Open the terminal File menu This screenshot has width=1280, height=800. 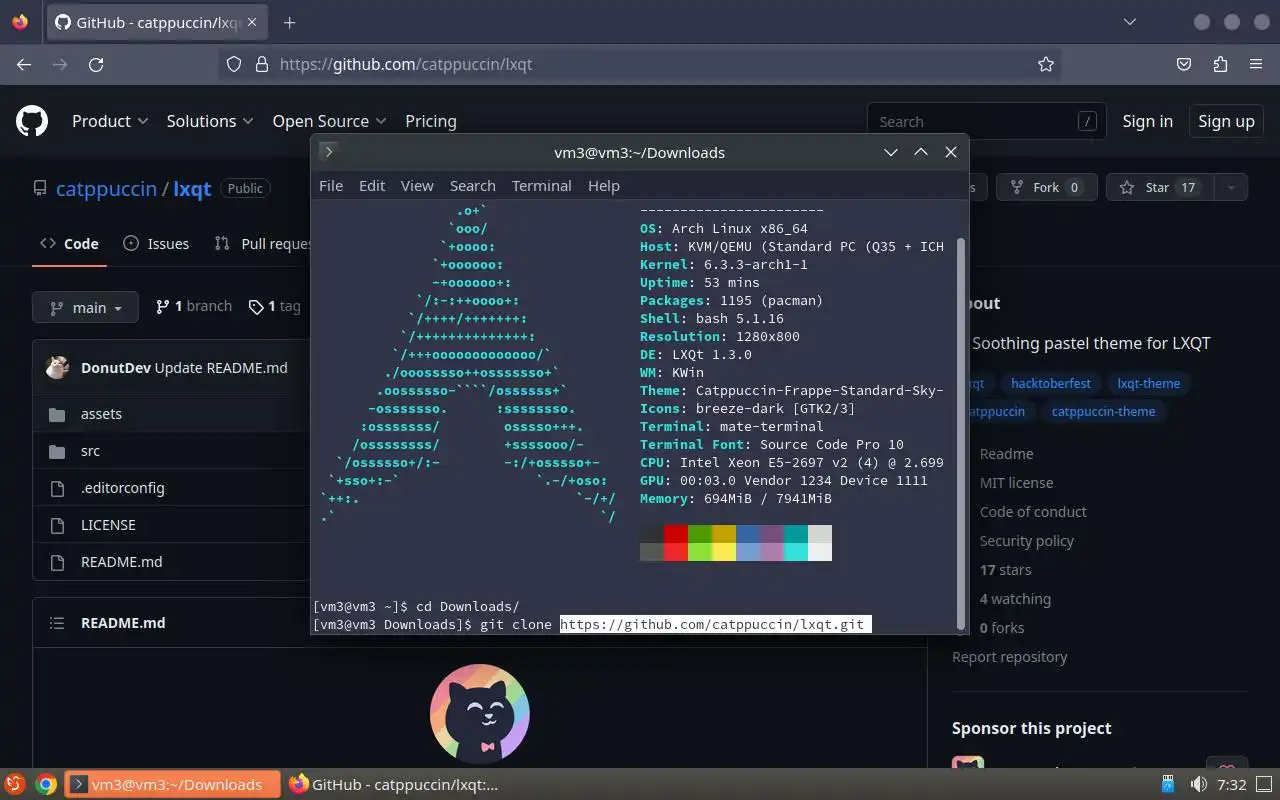coord(331,186)
